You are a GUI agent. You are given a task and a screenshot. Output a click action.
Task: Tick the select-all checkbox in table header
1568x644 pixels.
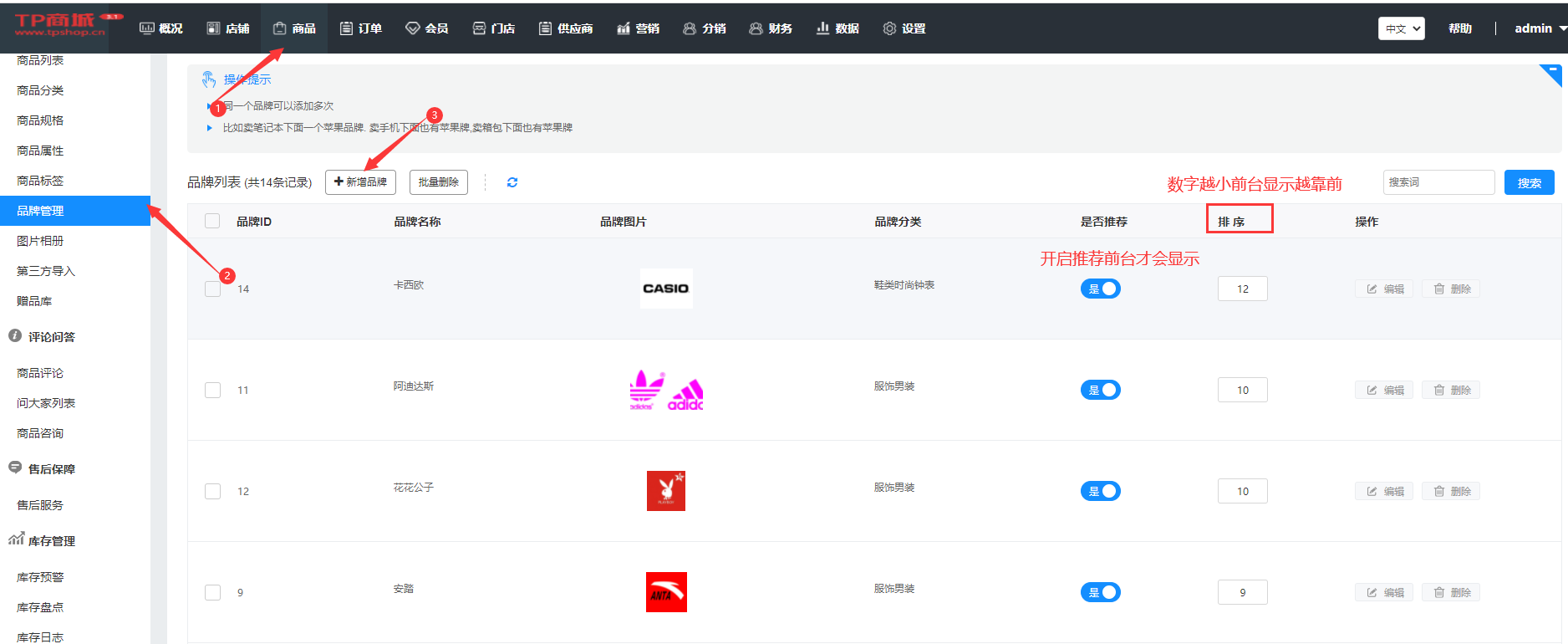tap(212, 222)
